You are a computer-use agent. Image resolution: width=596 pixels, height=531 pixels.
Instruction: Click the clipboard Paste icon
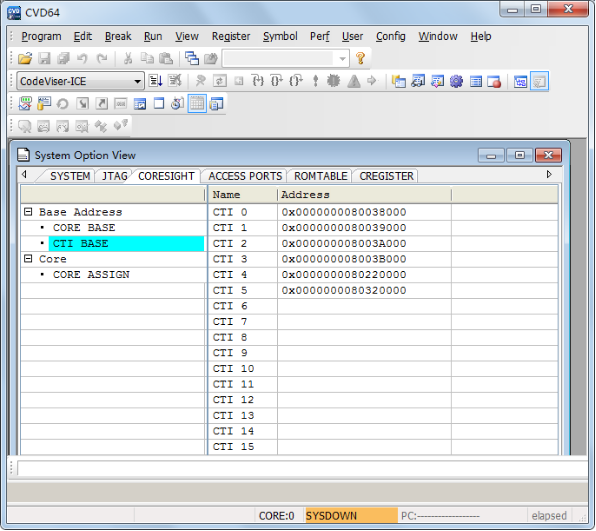166,59
